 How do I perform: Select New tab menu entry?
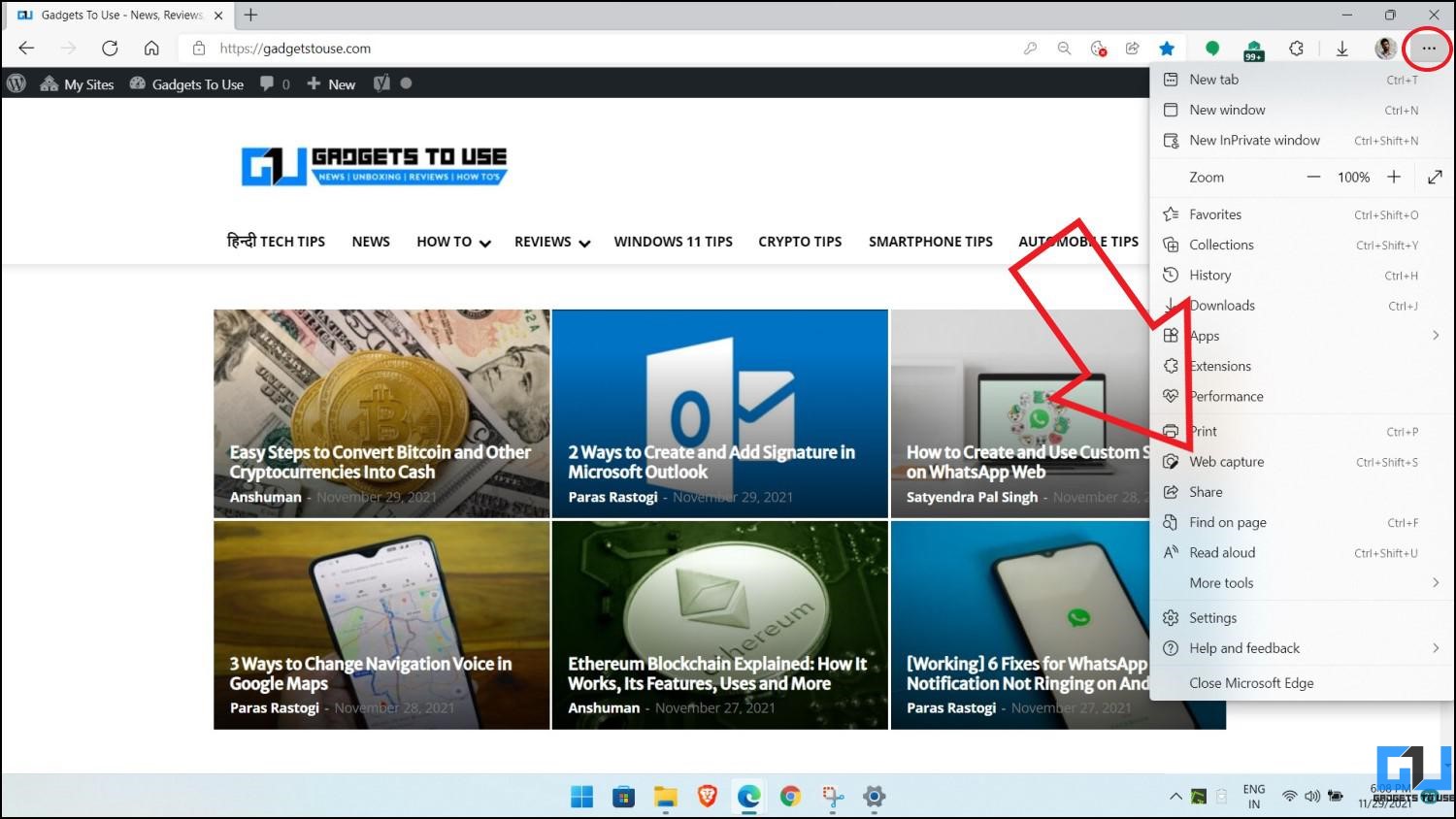tap(1301, 80)
